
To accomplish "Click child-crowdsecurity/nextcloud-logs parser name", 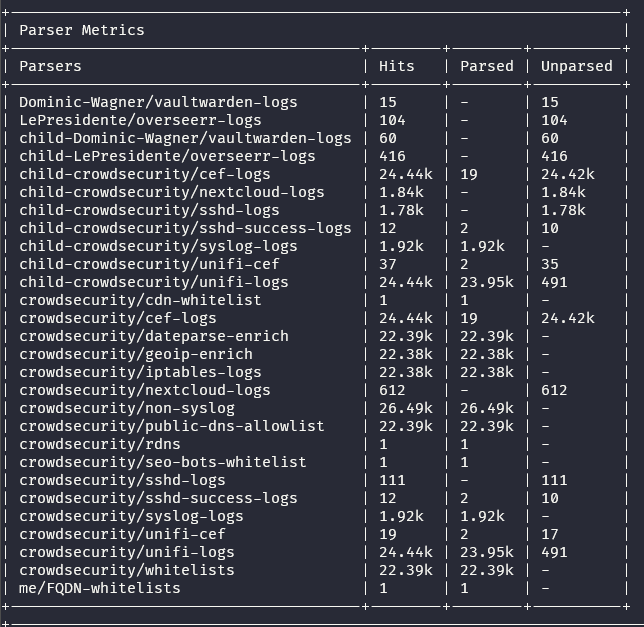I will click(x=172, y=192).
